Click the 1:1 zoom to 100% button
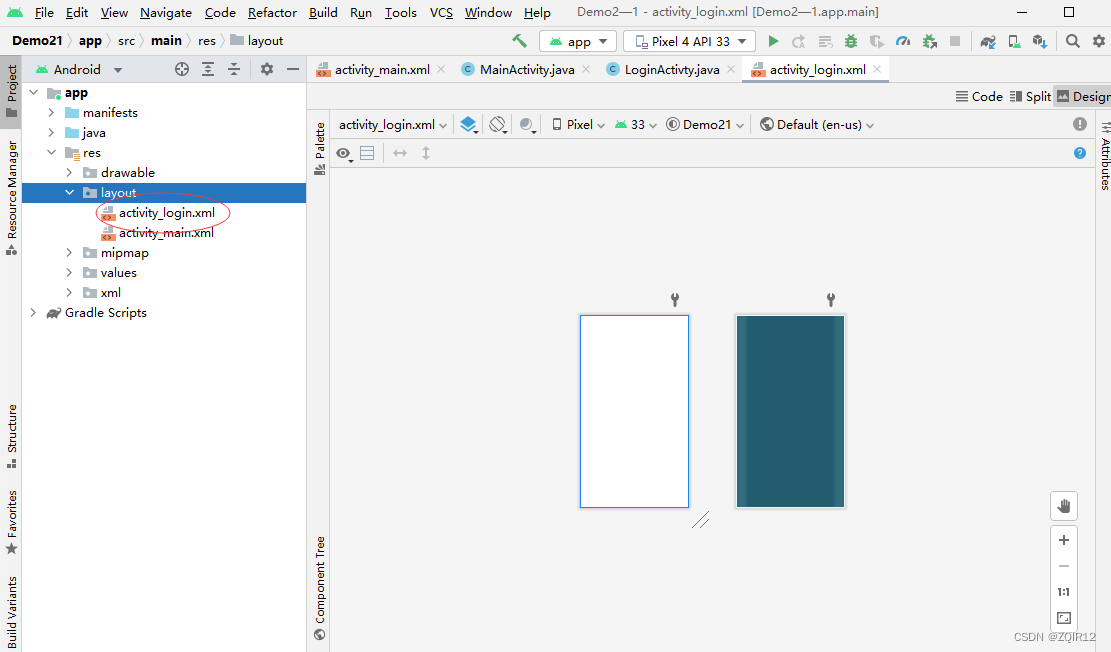The width and height of the screenshot is (1111, 652). coord(1064,592)
